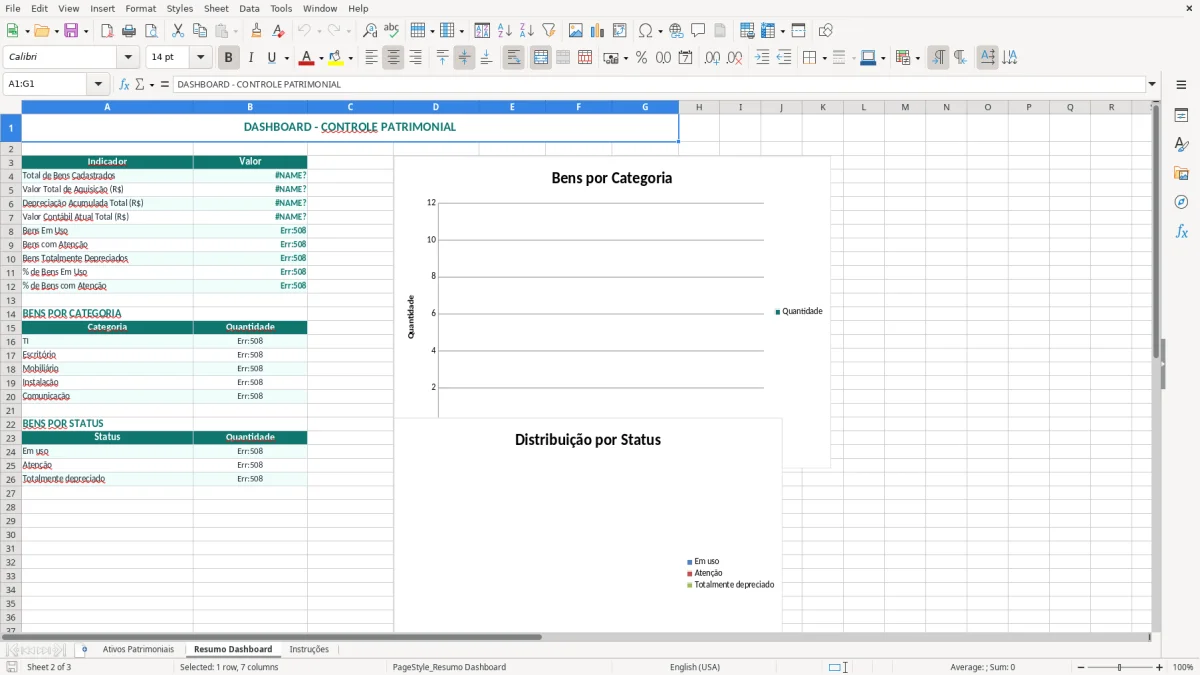The width and height of the screenshot is (1200, 675).
Task: Open sidebar Navigator compass icon
Action: point(1181,202)
